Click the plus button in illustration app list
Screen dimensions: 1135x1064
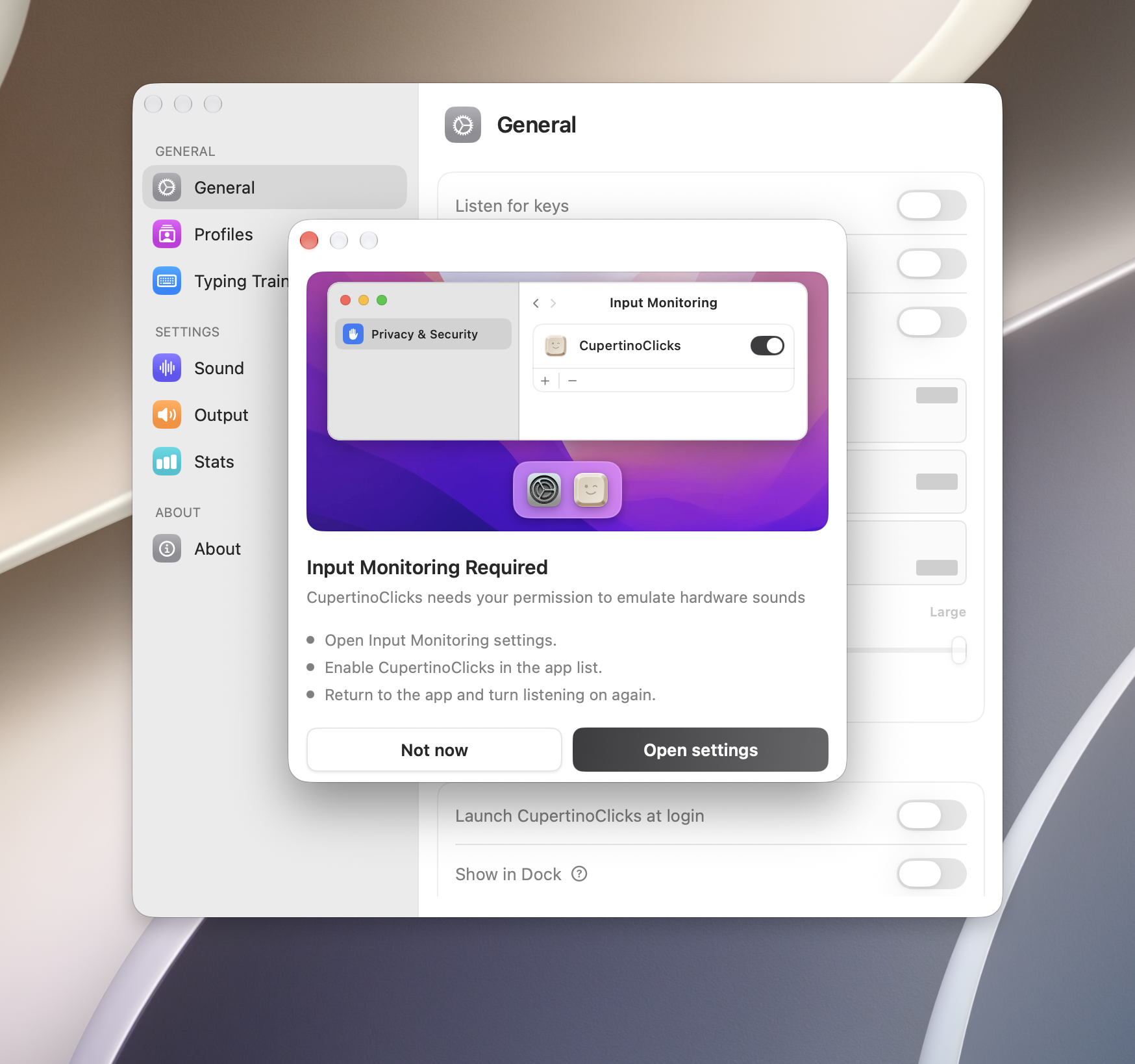(x=545, y=381)
